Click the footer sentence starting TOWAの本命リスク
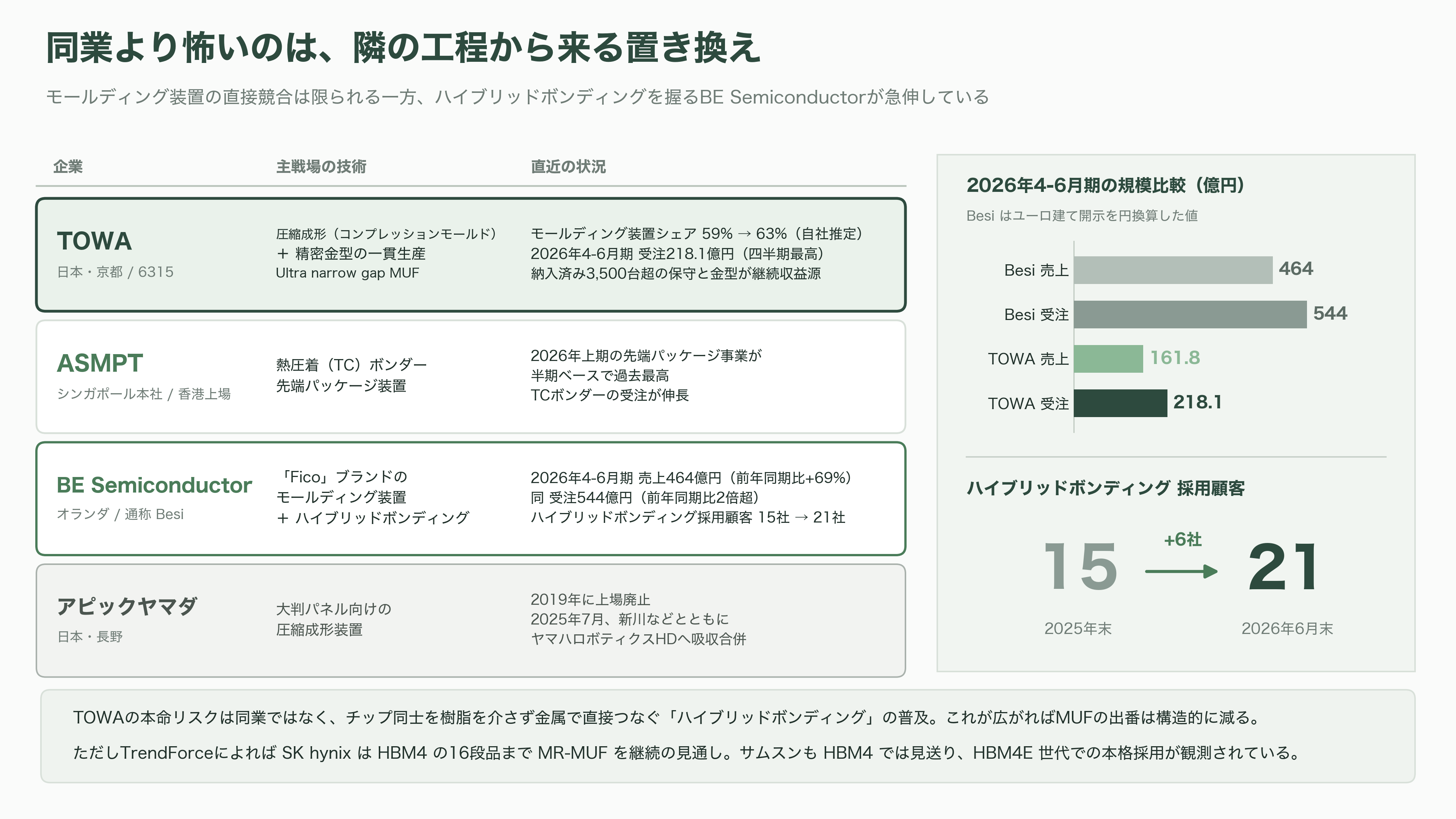The width and height of the screenshot is (1456, 819). [x=668, y=717]
